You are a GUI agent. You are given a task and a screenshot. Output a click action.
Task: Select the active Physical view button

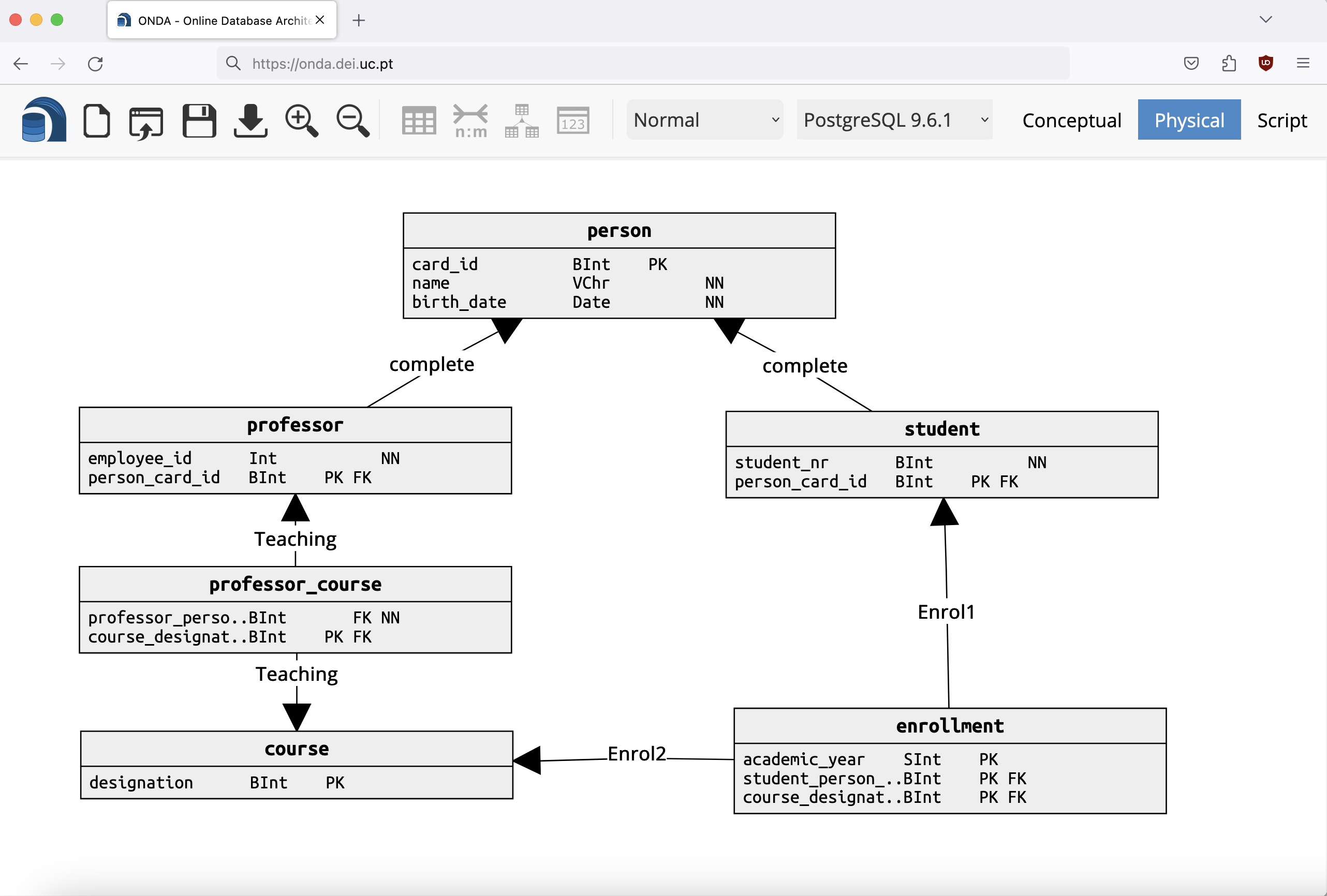point(1189,120)
